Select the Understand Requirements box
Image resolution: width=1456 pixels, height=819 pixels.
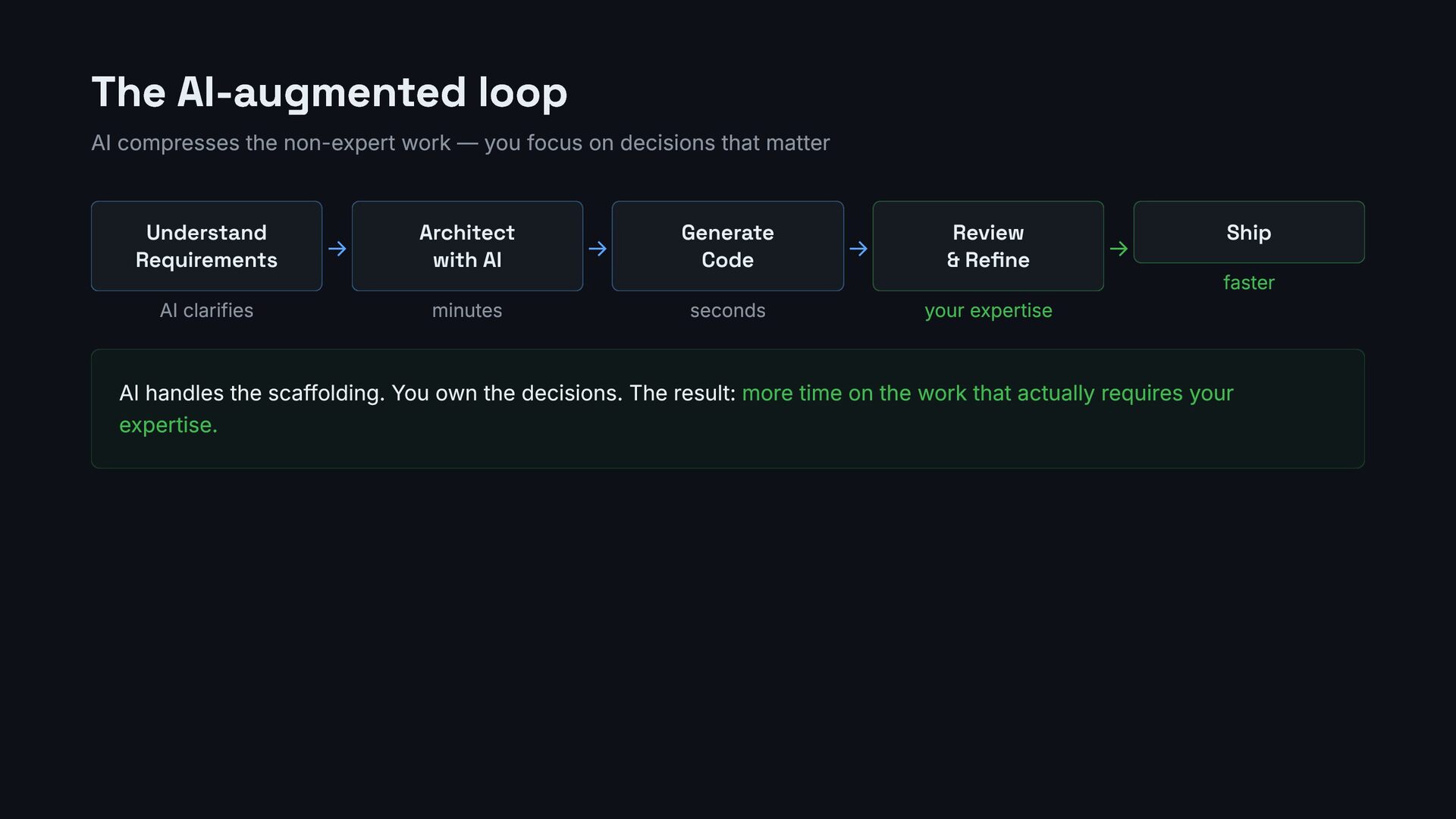pyautogui.click(x=206, y=246)
